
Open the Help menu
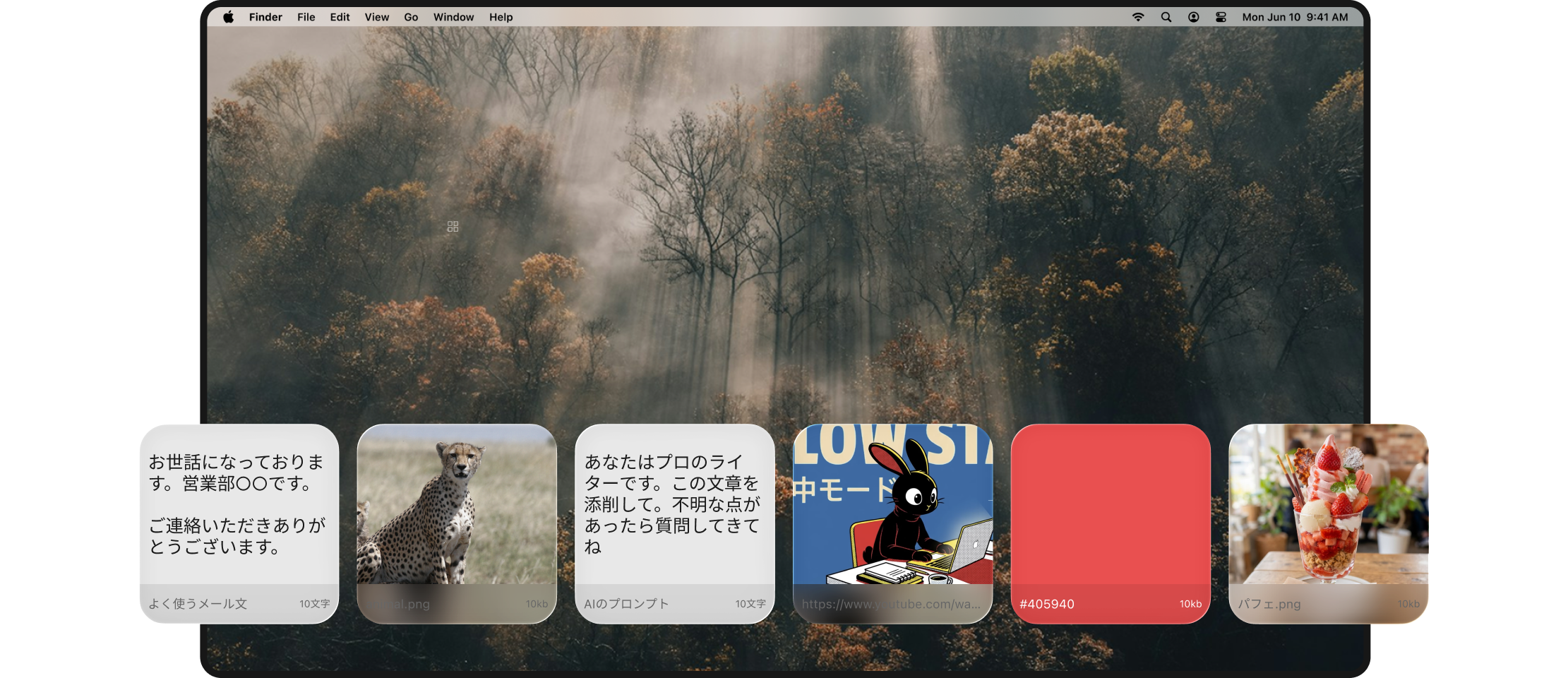[x=501, y=17]
